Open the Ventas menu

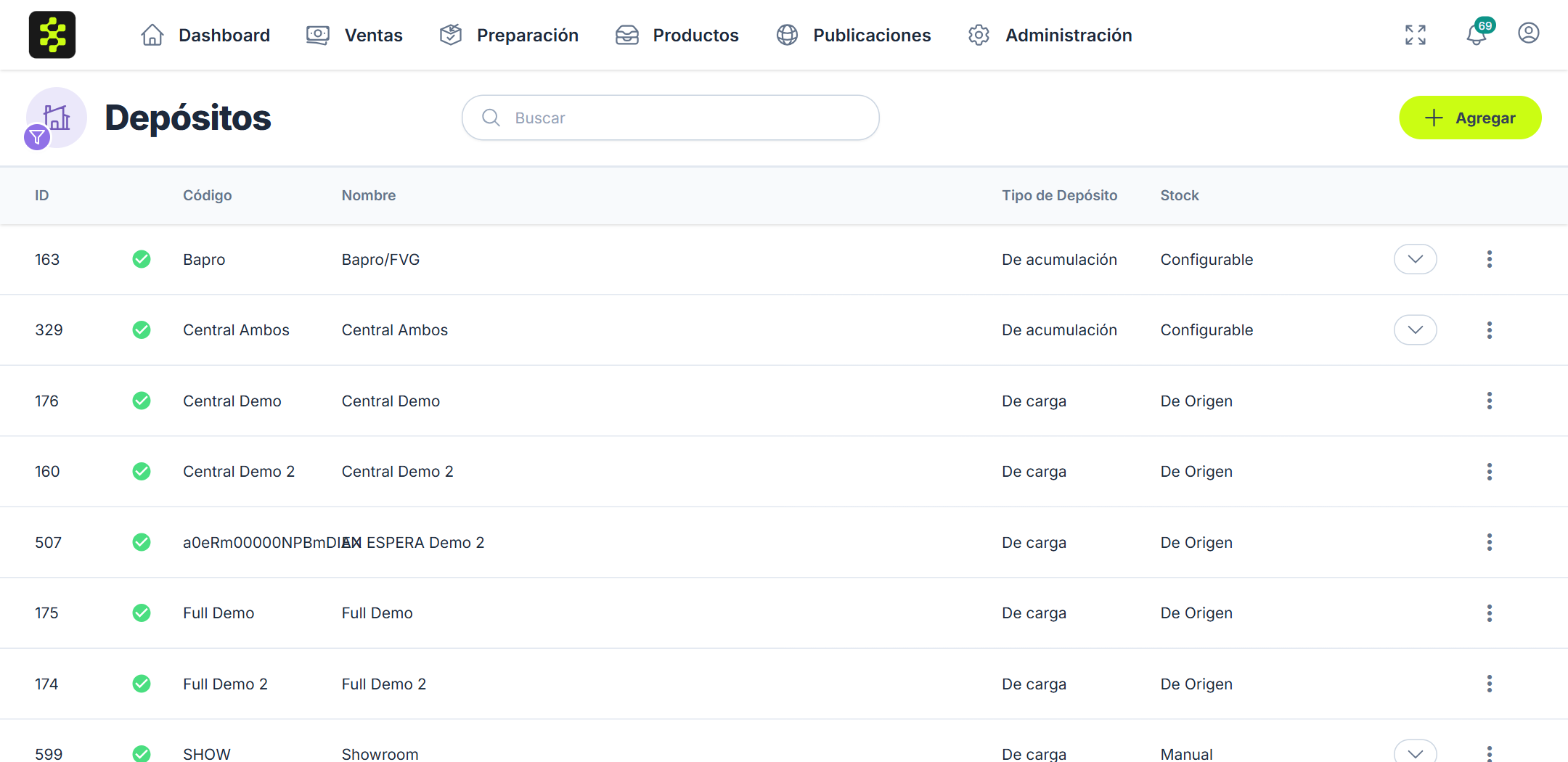coord(354,35)
